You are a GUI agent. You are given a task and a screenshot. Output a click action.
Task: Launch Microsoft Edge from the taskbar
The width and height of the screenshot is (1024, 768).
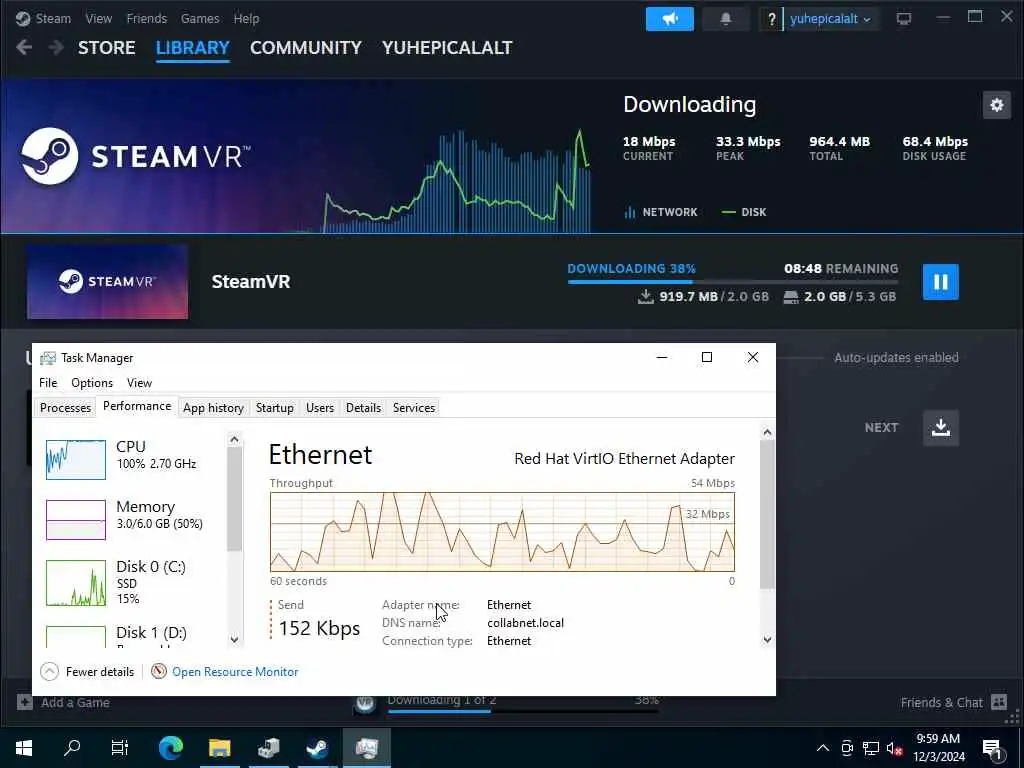pos(171,748)
